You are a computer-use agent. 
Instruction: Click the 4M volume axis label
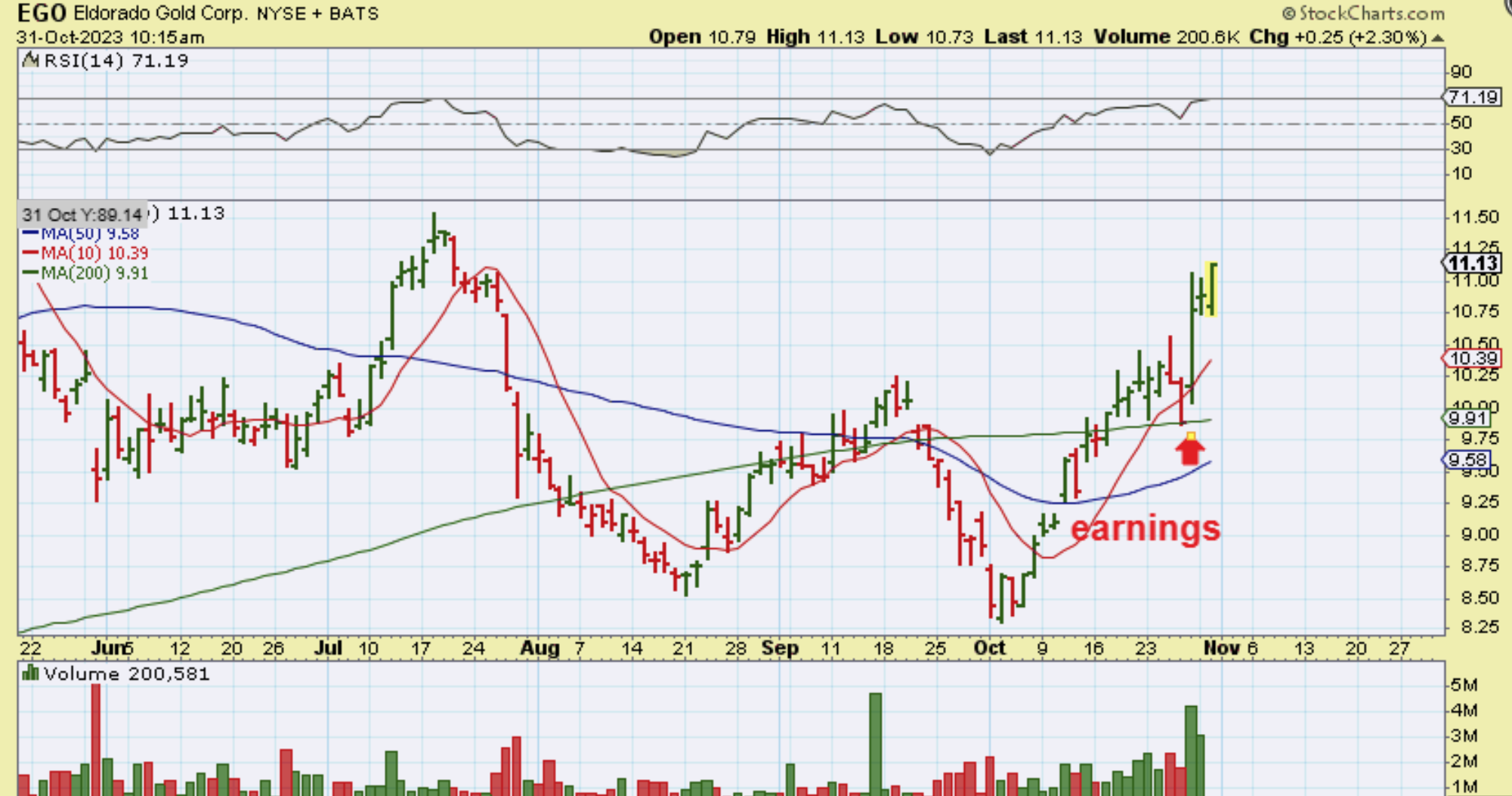(x=1464, y=711)
